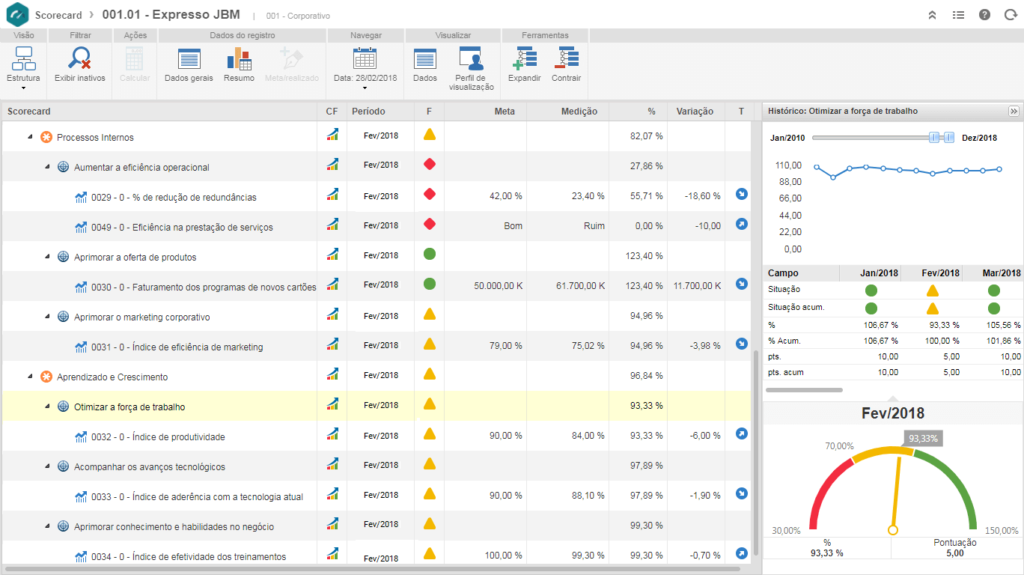Select the 0032 Índice de produtividade row
Screen dimensions: 1024x575
click(158, 437)
